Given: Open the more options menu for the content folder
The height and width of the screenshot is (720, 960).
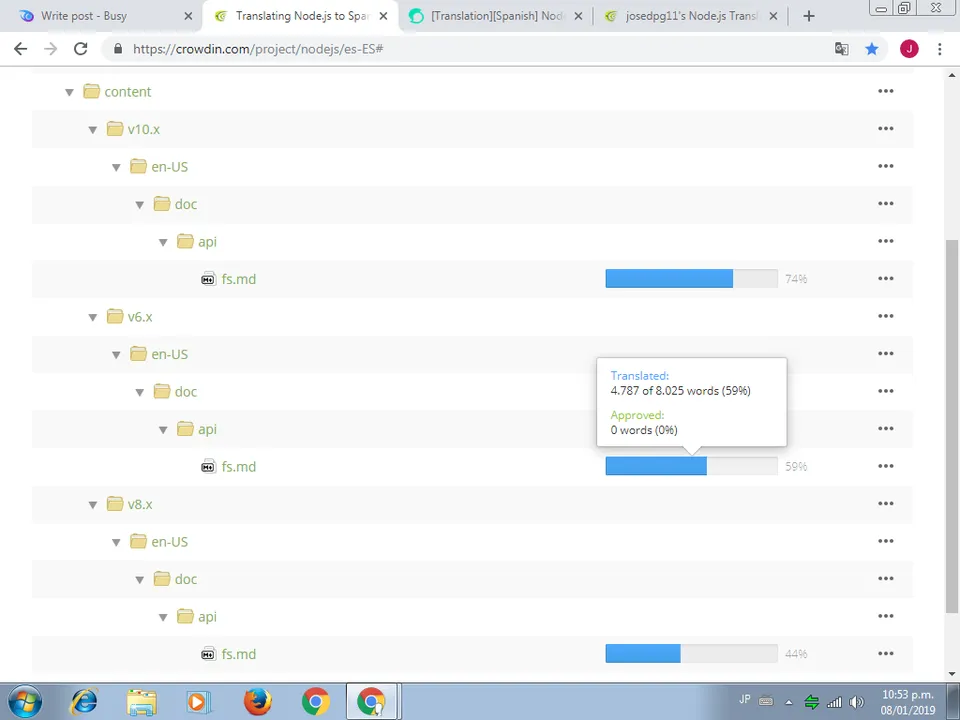Looking at the screenshot, I should [x=885, y=91].
